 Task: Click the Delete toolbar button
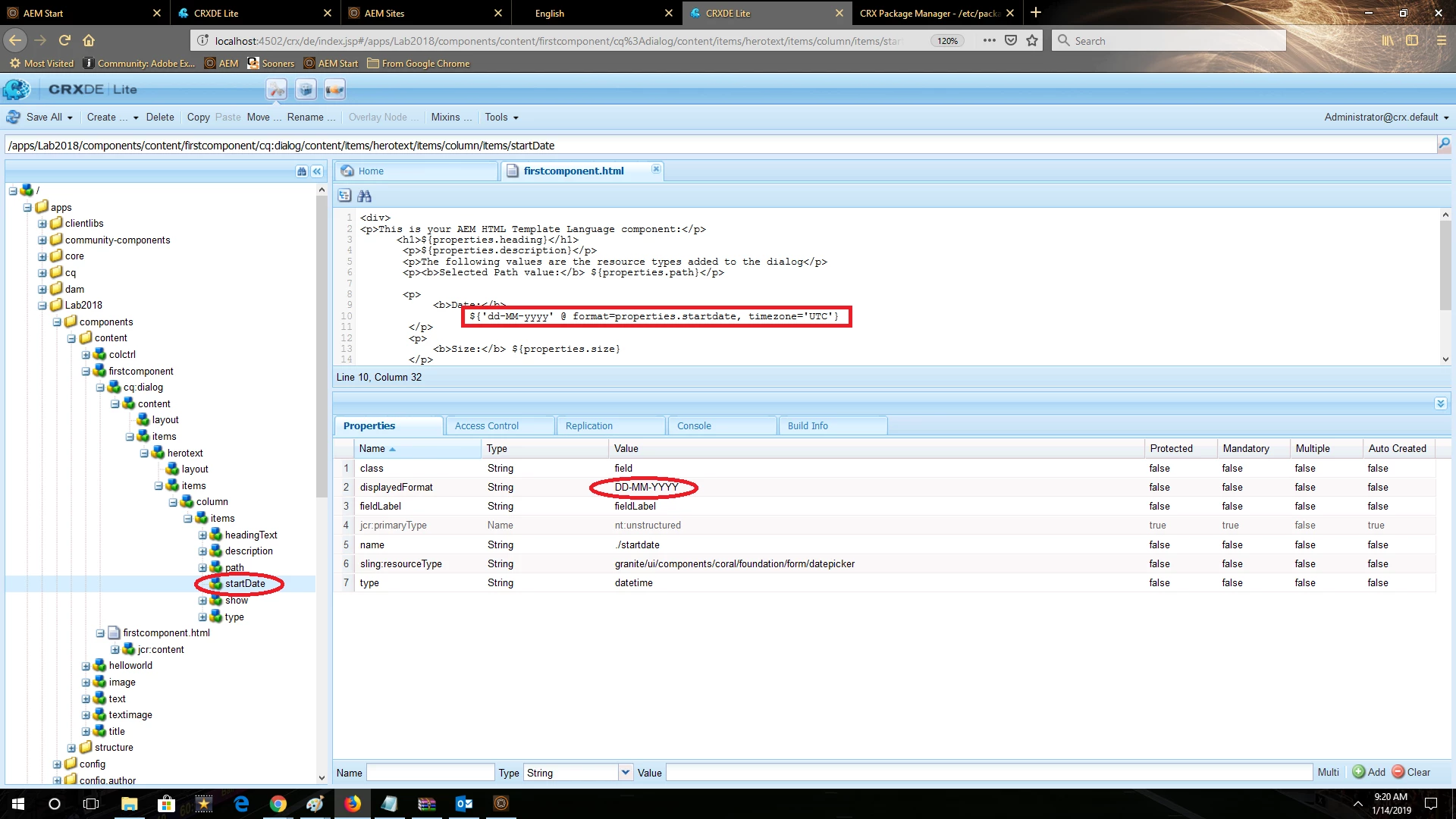coord(160,118)
